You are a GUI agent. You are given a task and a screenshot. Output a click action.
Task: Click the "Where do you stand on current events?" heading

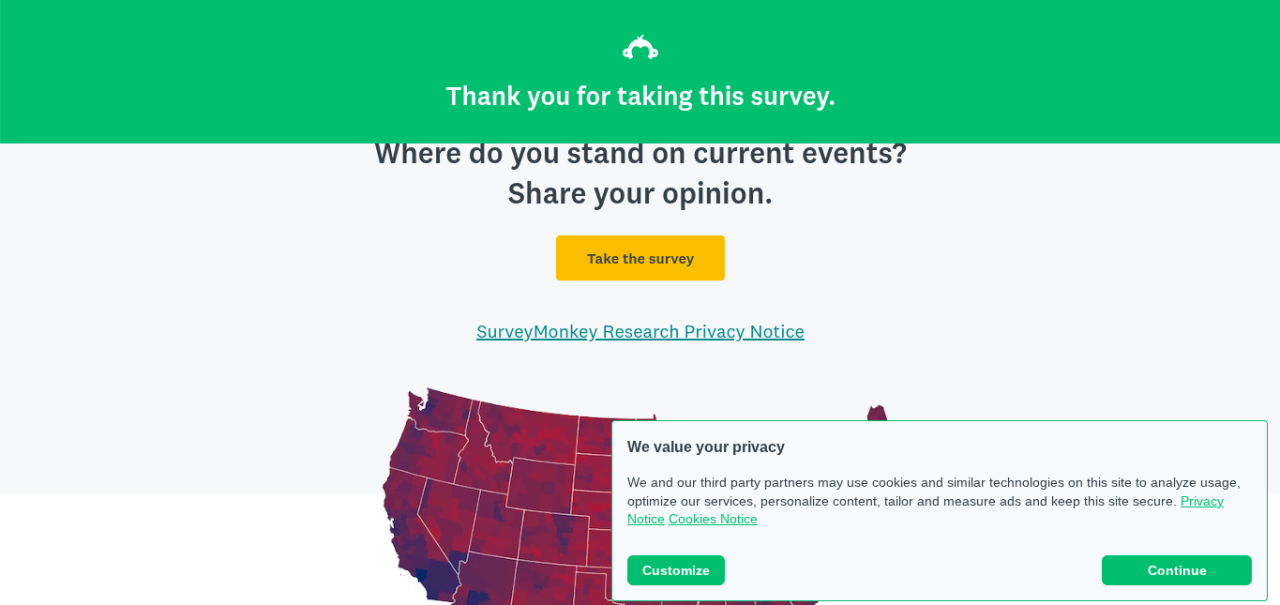(x=640, y=153)
